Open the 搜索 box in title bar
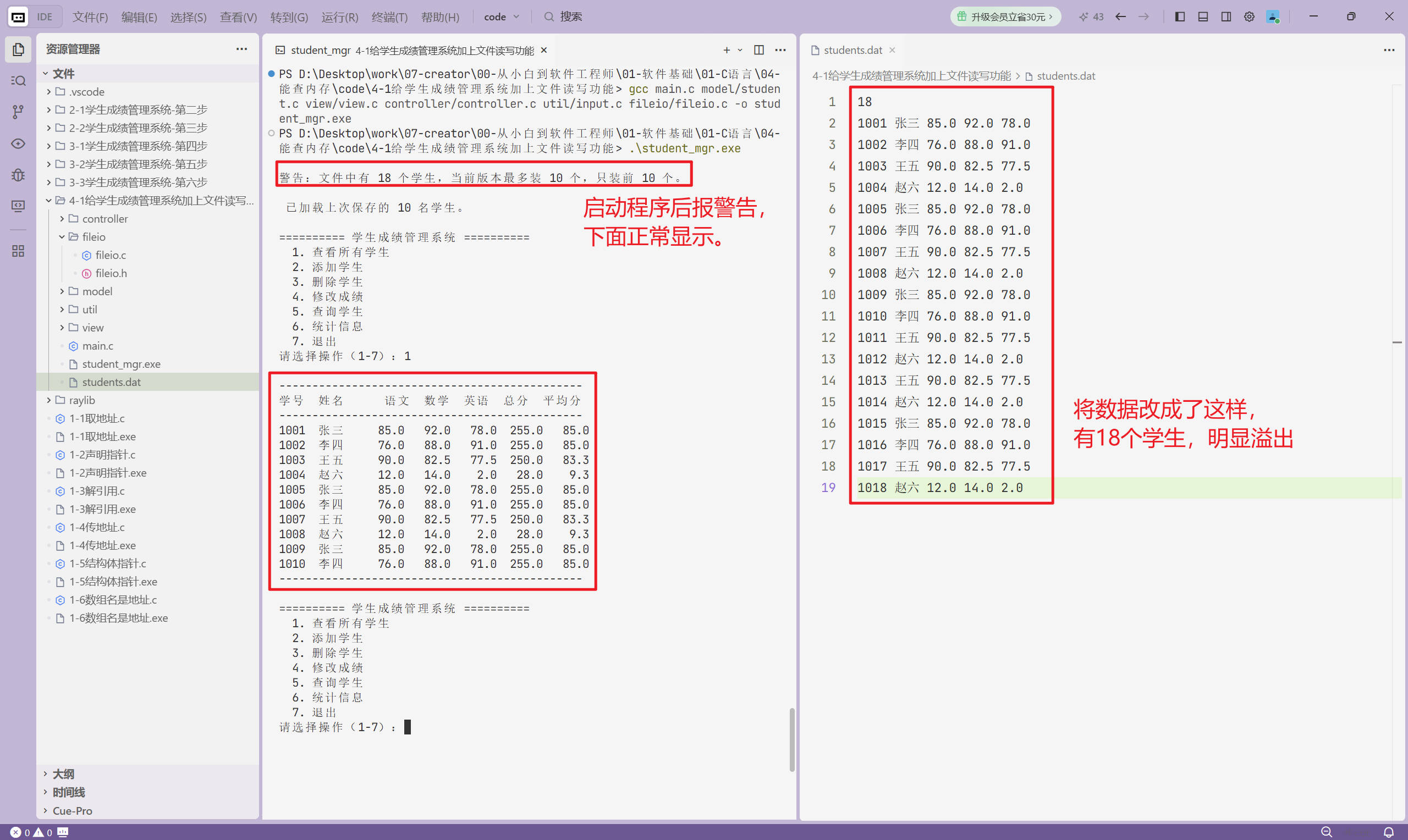The height and width of the screenshot is (840, 1408). (x=563, y=16)
